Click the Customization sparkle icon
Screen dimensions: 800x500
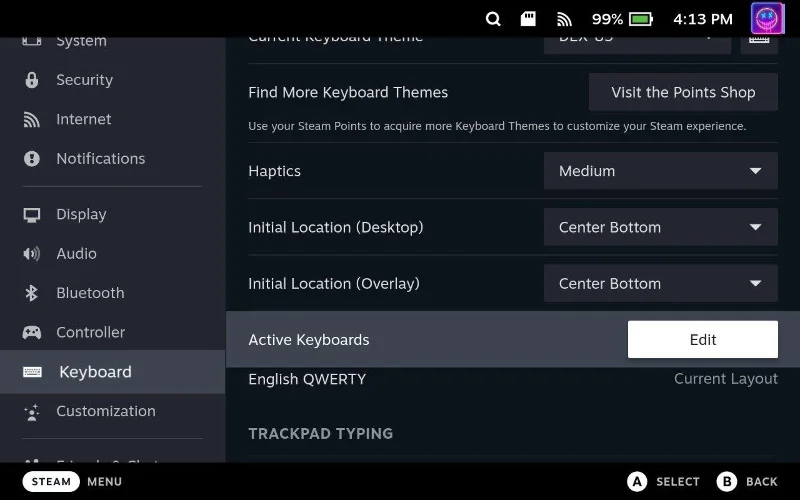point(32,412)
